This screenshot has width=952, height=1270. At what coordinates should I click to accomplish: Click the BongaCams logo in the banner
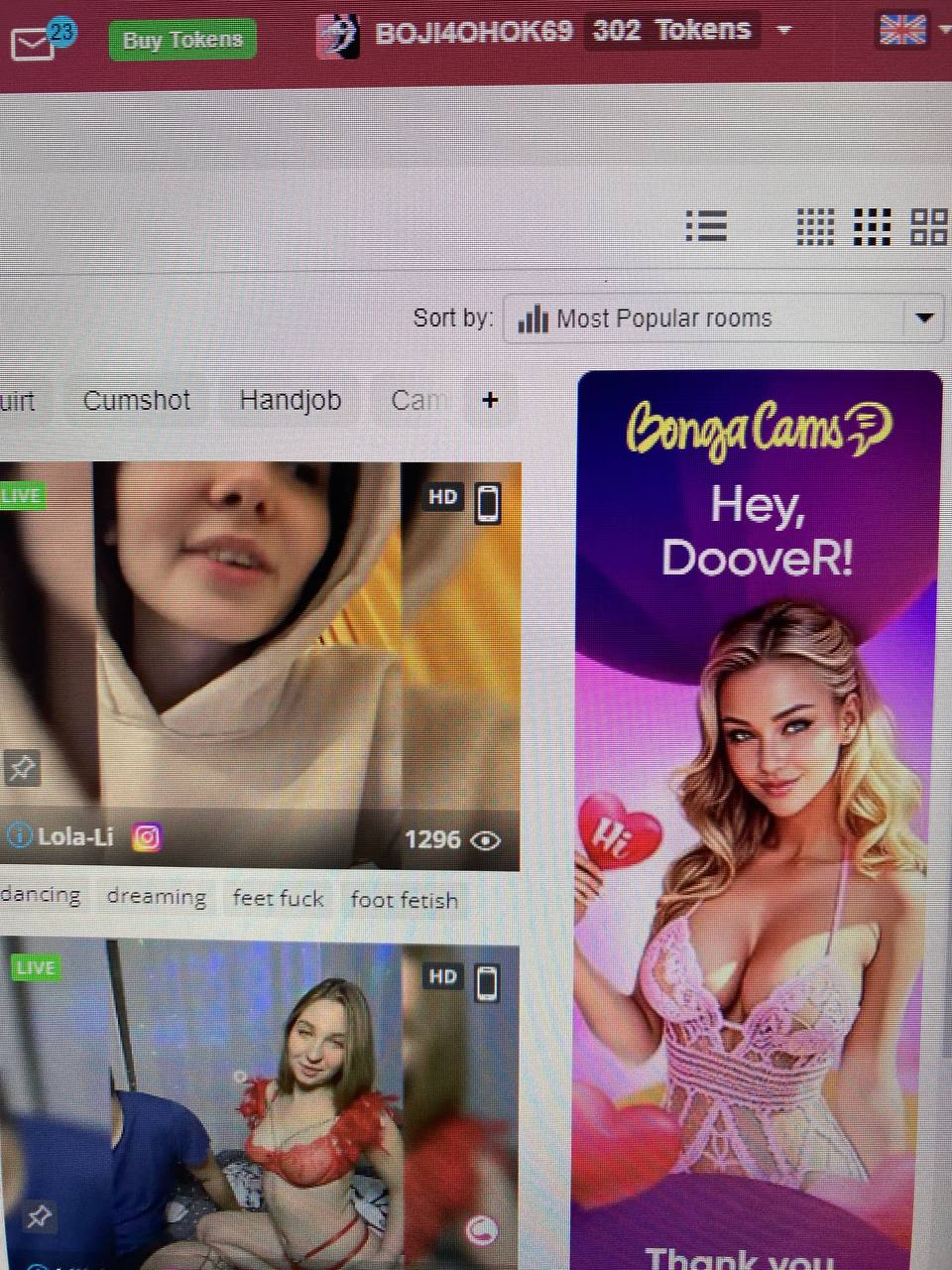pos(759,430)
